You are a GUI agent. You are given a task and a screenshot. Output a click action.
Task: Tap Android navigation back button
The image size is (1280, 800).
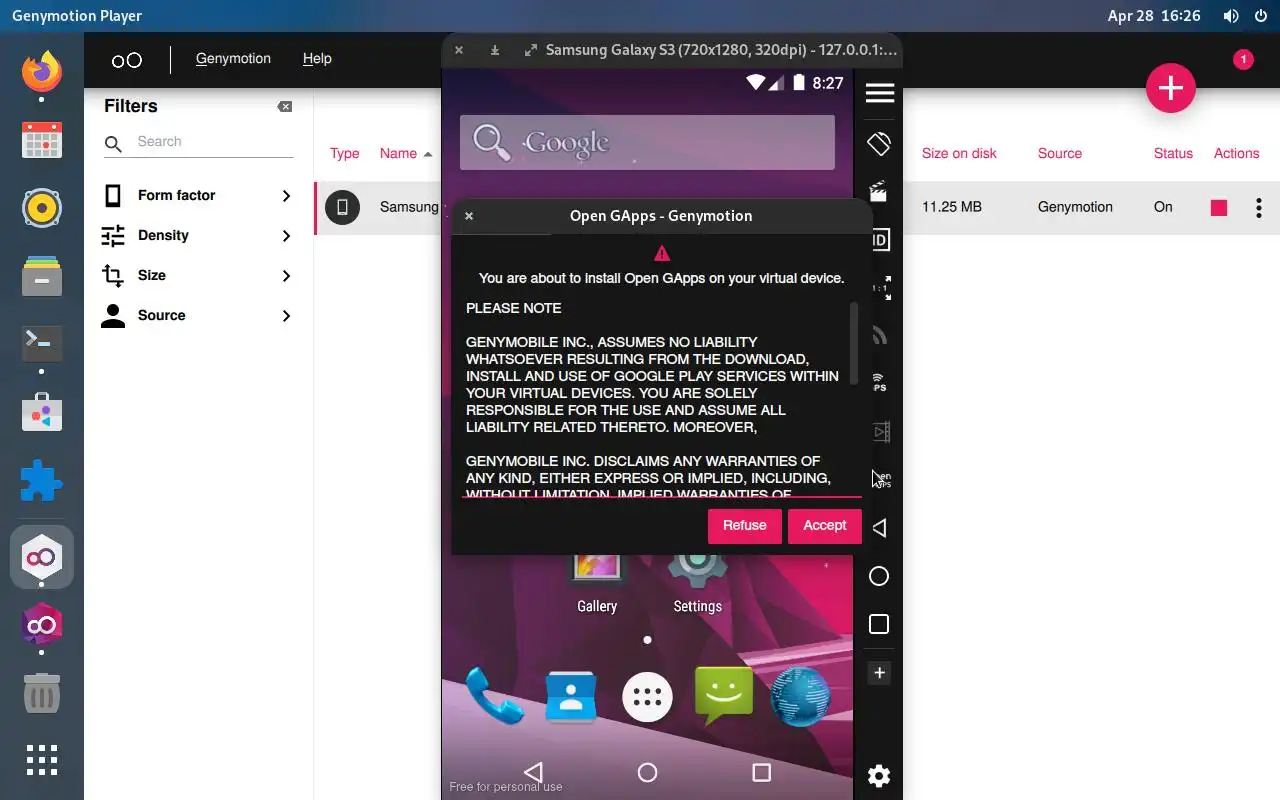coord(533,772)
